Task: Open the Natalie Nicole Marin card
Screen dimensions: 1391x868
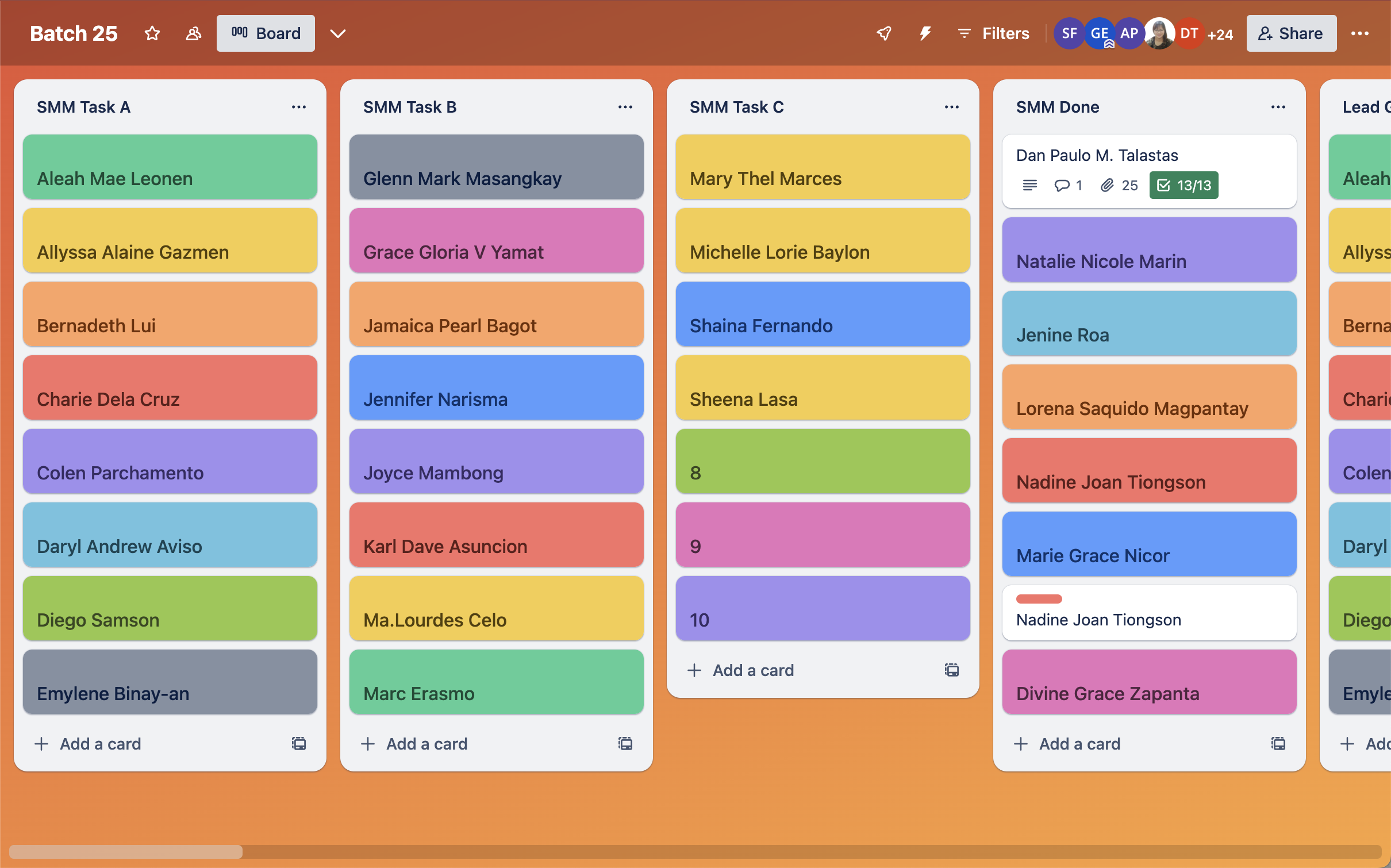Action: point(1150,249)
